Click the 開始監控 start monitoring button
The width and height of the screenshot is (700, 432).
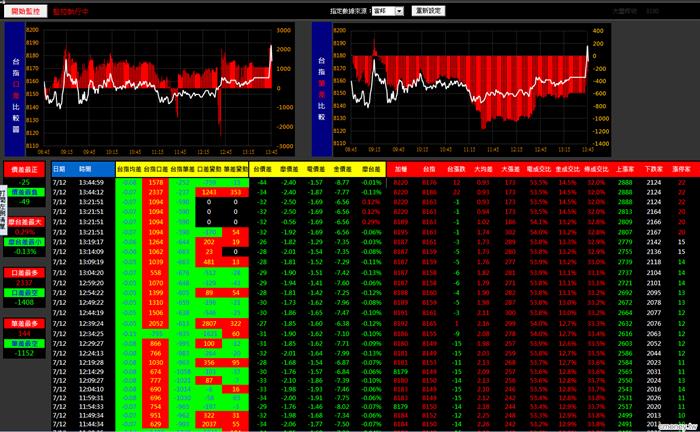pyautogui.click(x=25, y=11)
